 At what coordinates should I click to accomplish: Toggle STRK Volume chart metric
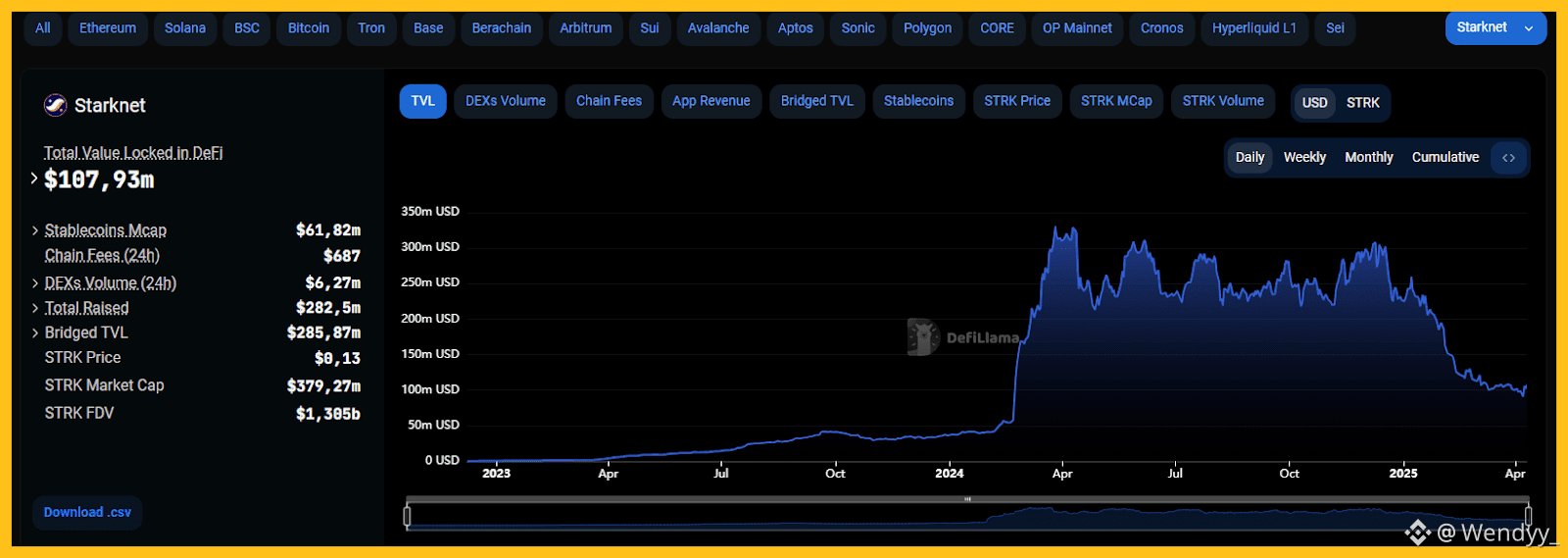click(x=1223, y=101)
